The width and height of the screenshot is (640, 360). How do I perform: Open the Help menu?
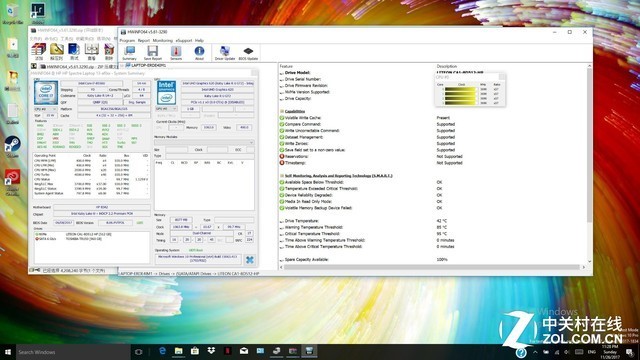pos(199,40)
